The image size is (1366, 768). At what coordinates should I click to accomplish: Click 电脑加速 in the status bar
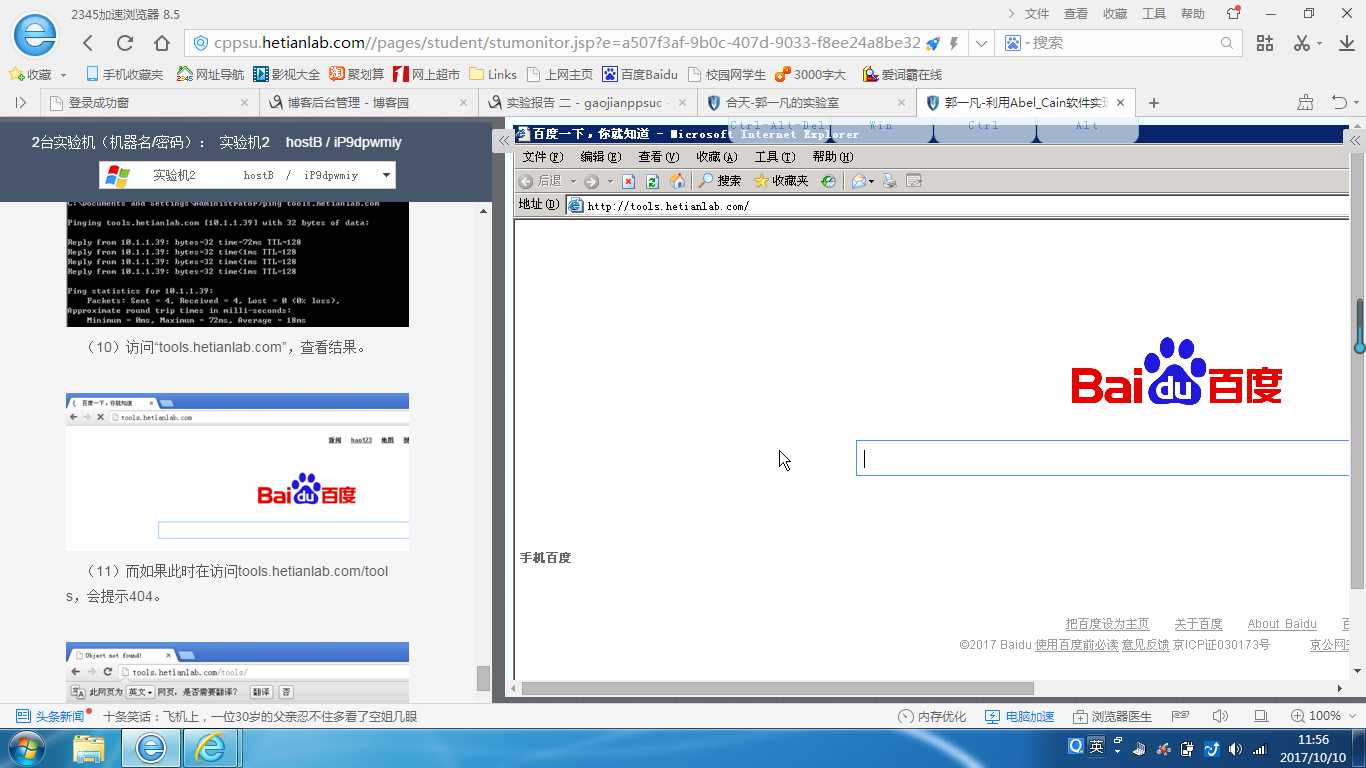click(1020, 716)
